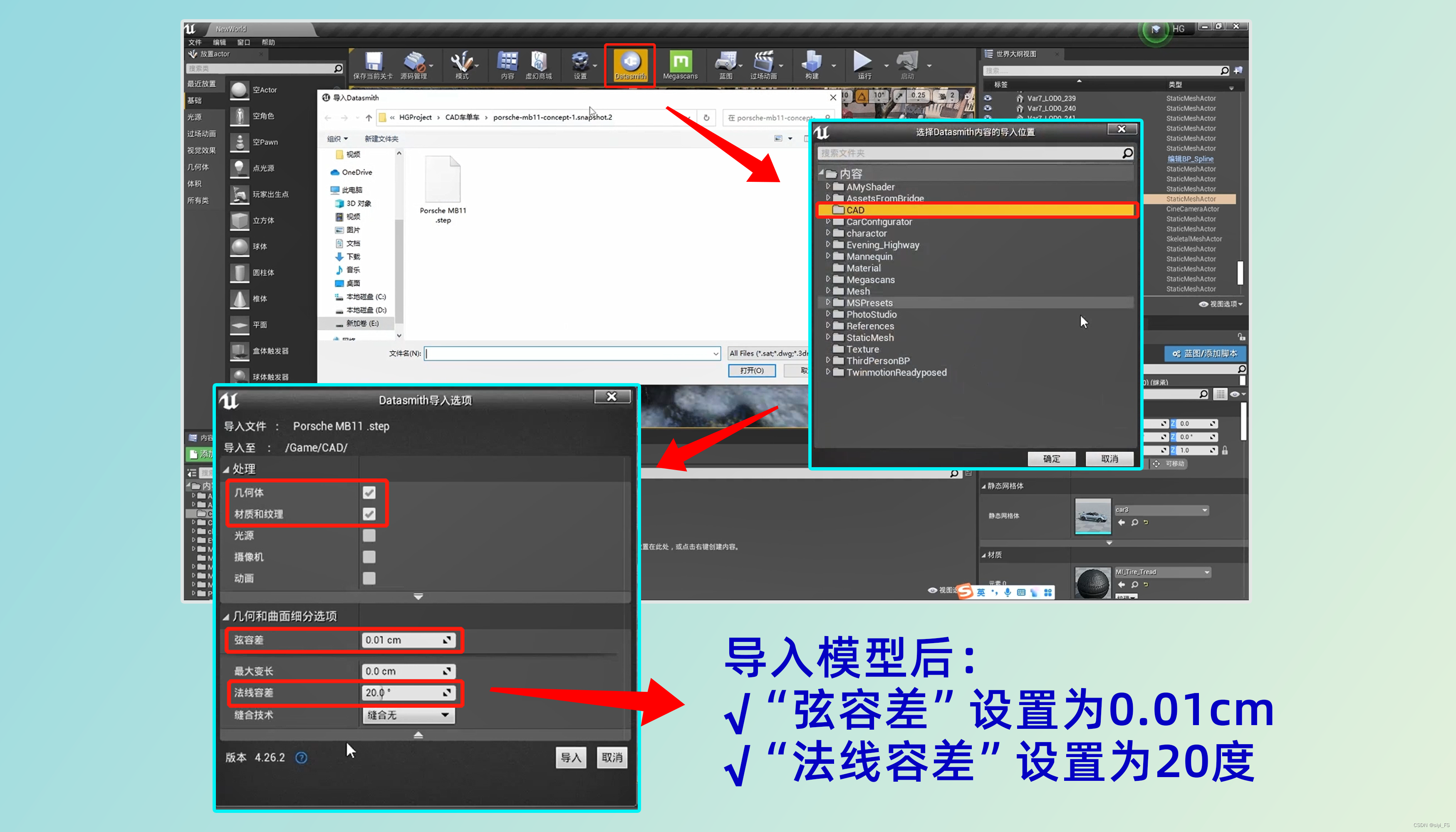The width and height of the screenshot is (1456, 832).
Task: Click the Datasmith toolbar icon
Action: click(x=630, y=62)
